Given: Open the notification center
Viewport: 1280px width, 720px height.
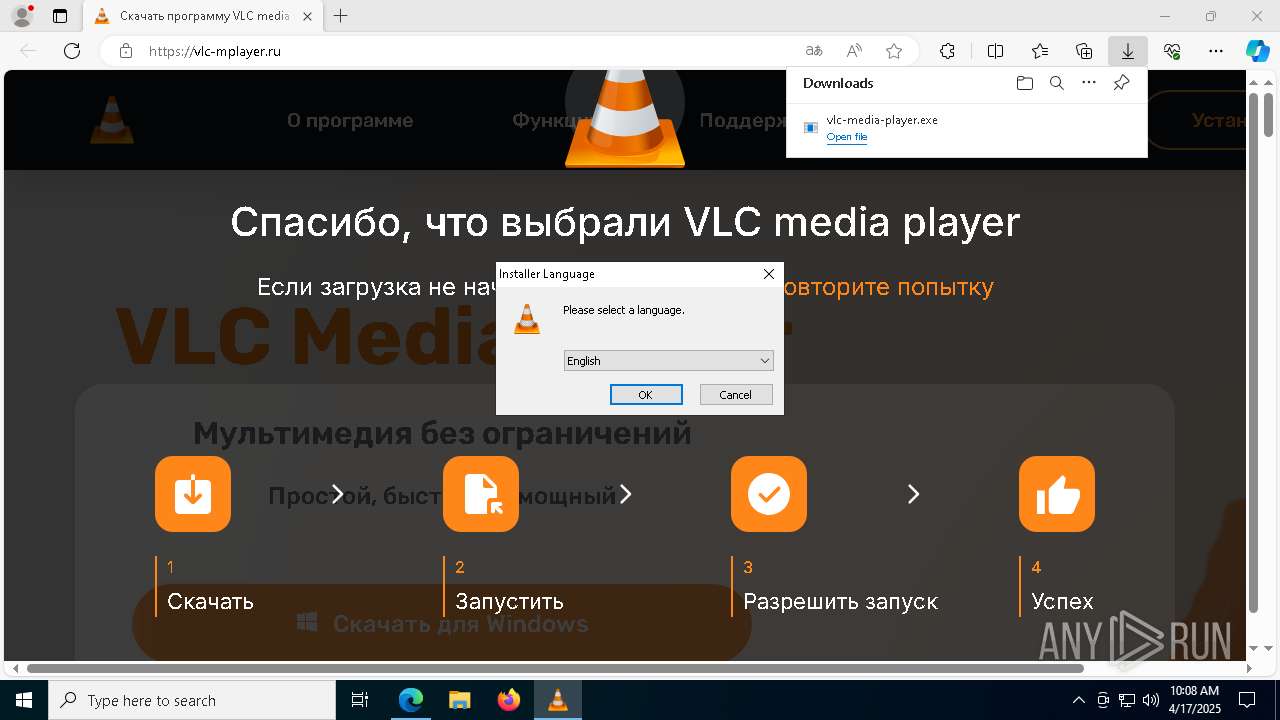Looking at the screenshot, I should pos(1247,700).
